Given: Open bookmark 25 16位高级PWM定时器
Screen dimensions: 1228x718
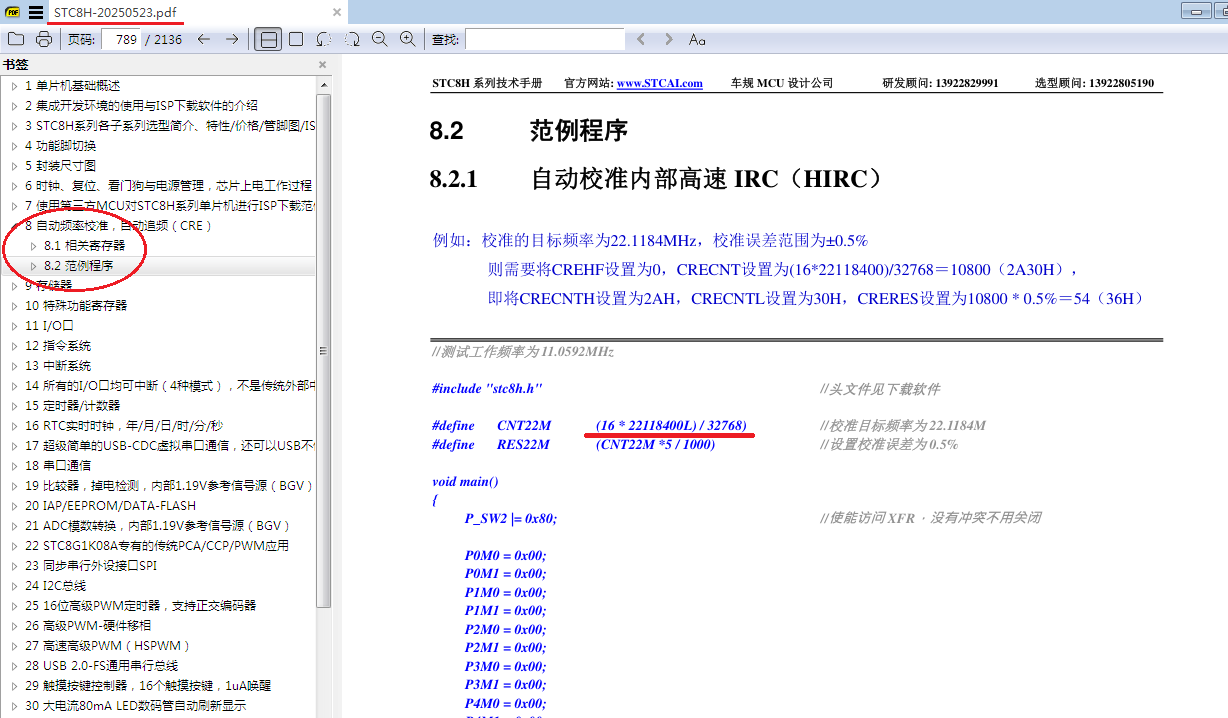Looking at the screenshot, I should click(x=141, y=605).
